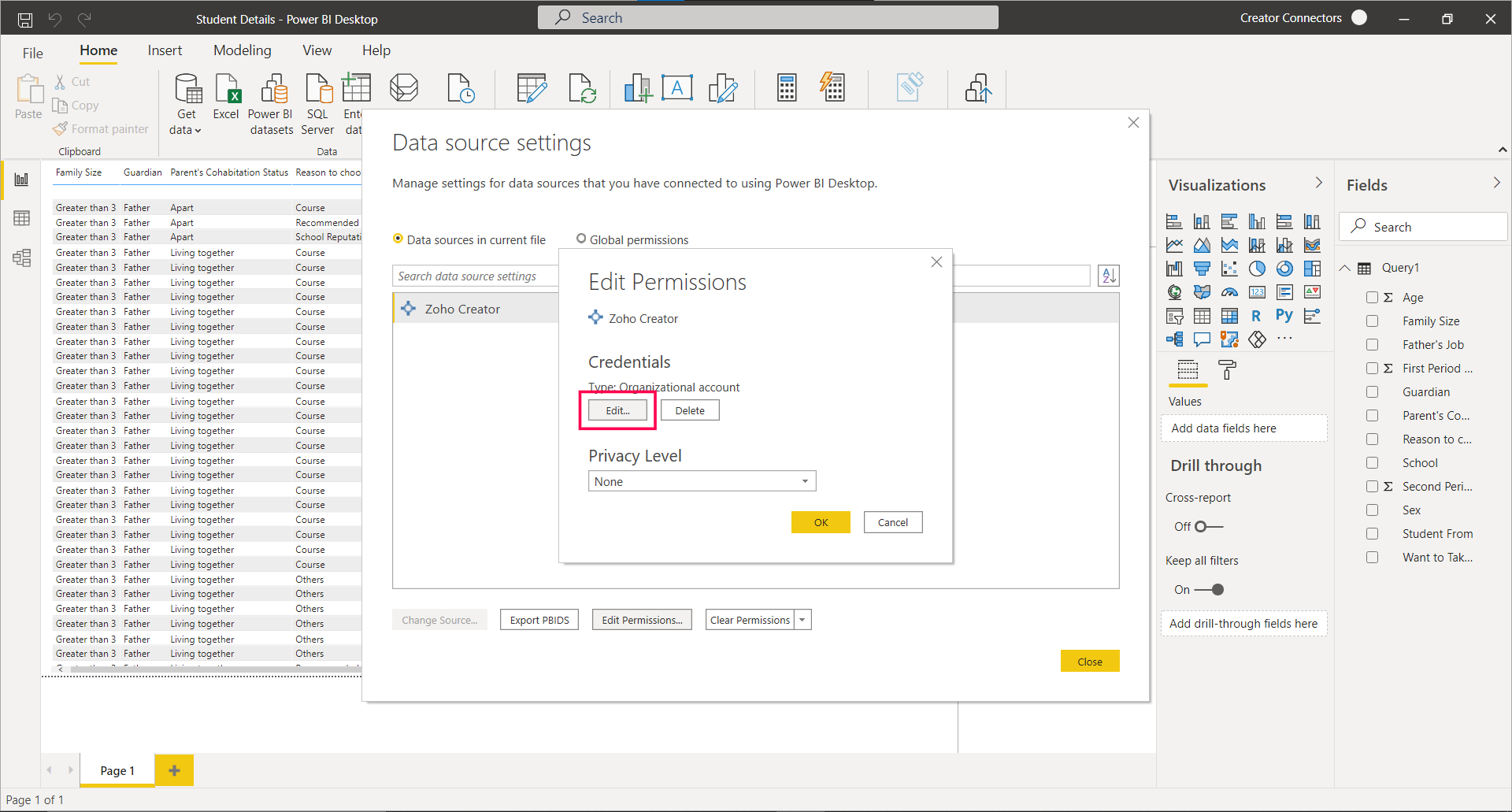This screenshot has height=812, width=1512.
Task: Click the Excel source icon
Action: (x=226, y=89)
